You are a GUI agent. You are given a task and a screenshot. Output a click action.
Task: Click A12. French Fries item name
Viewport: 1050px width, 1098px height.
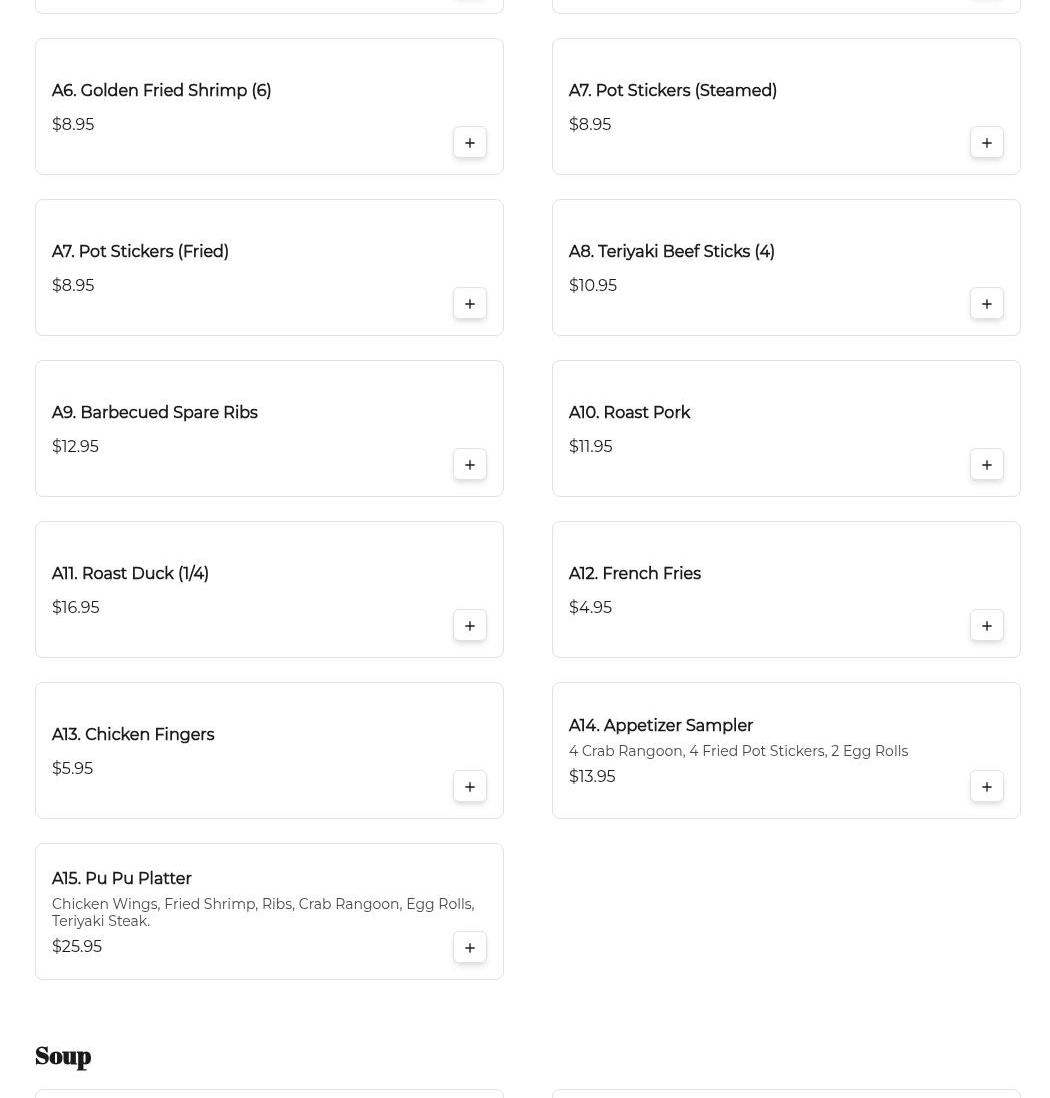(x=634, y=574)
